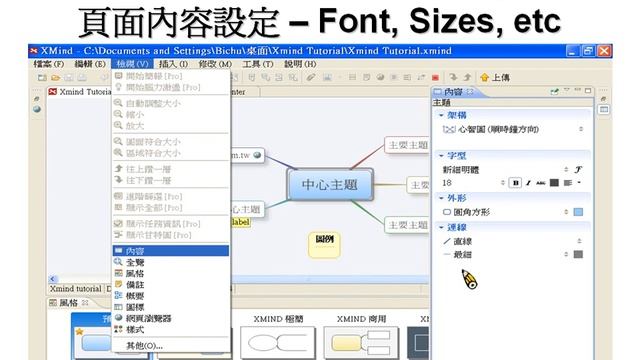Viewport: 640px width, 360px height.
Task: Apply the XMIND 極簡 style thumbnail
Action: point(278,337)
